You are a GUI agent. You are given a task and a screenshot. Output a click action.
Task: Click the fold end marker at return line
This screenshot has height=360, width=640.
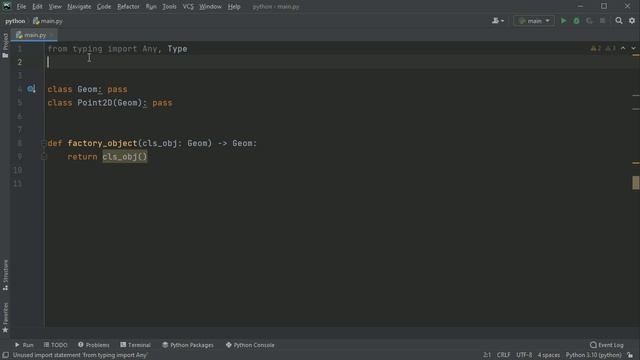pos(44,157)
